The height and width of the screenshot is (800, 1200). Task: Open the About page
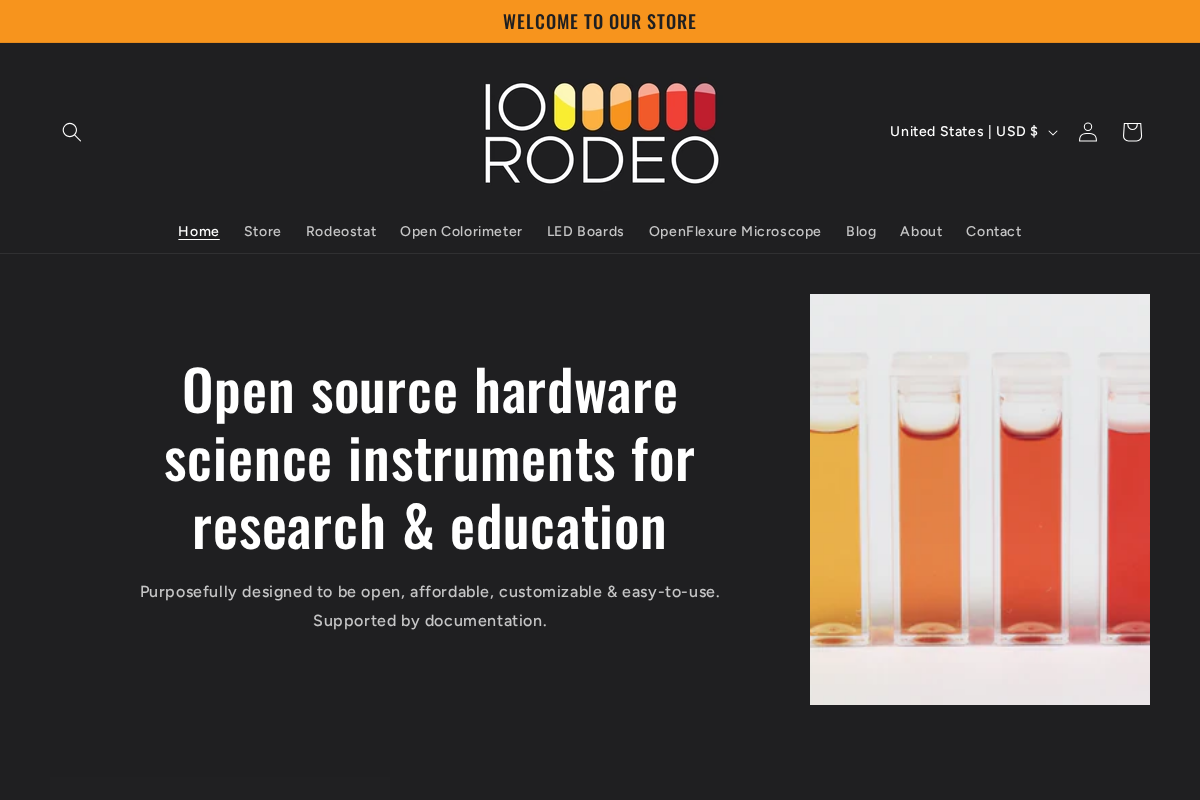[x=921, y=231]
